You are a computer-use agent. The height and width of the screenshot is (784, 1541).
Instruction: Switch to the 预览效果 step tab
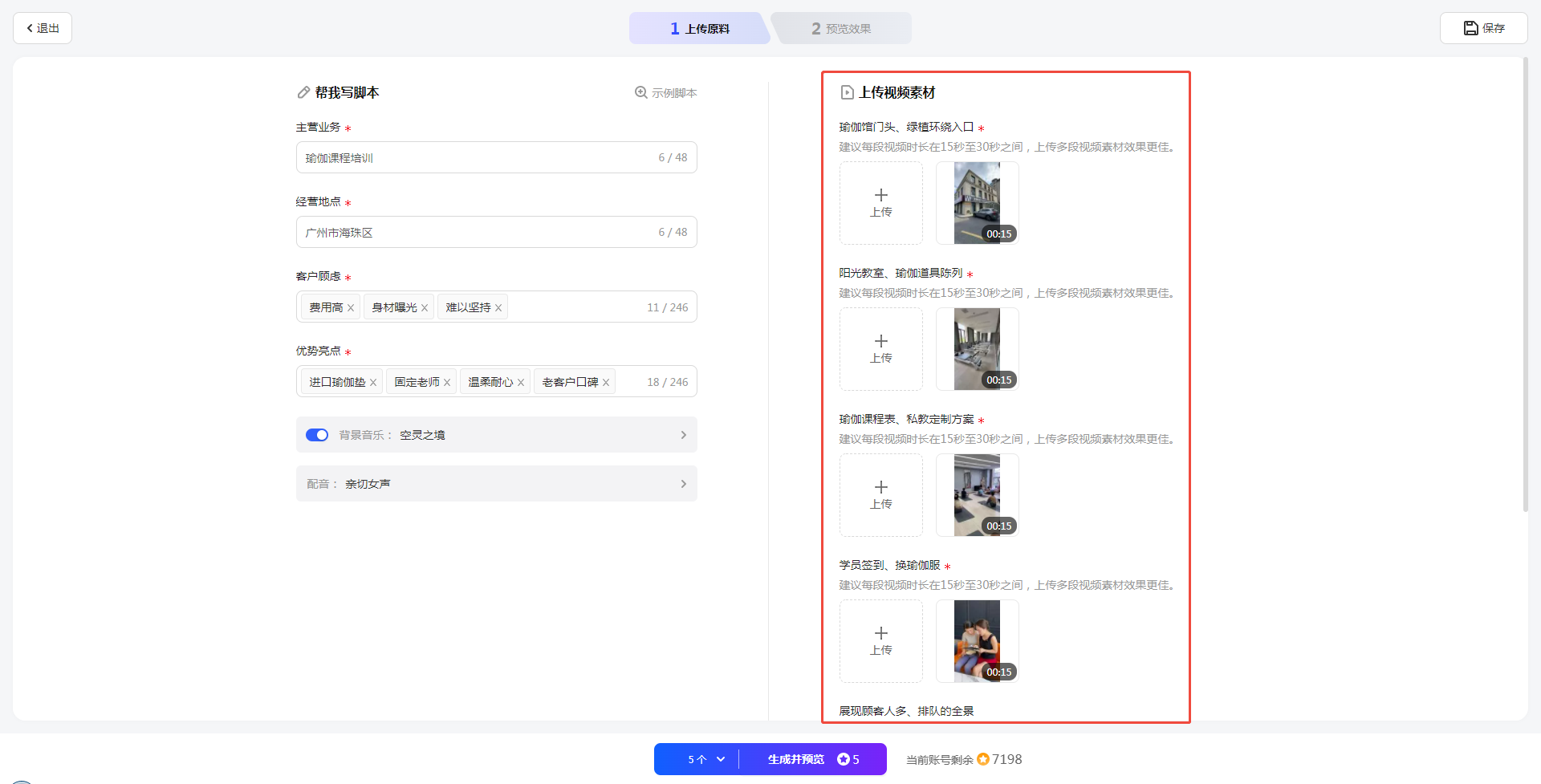tap(840, 29)
